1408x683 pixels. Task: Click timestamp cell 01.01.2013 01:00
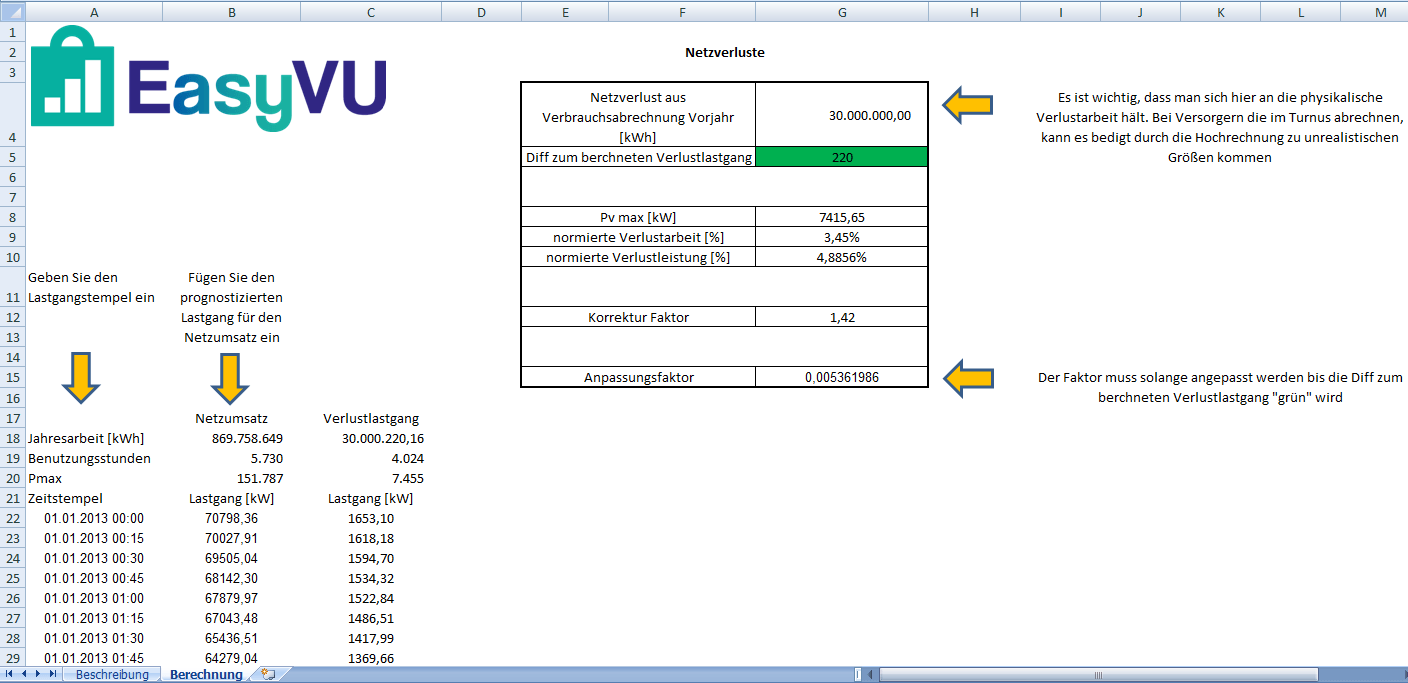coord(94,598)
